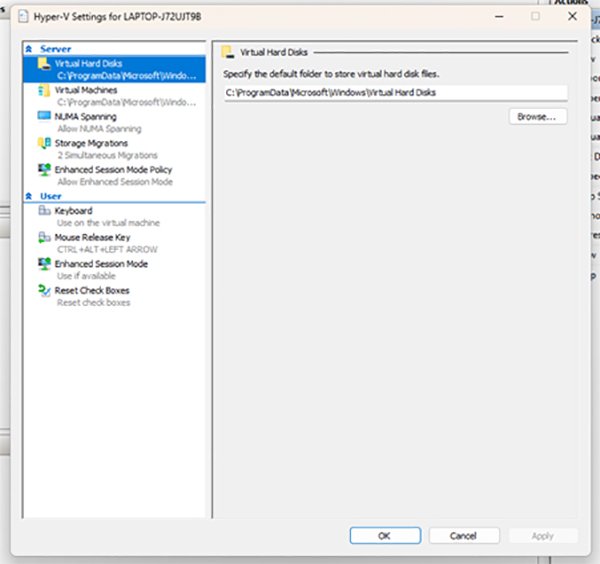The image size is (600, 564).
Task: Close the Hyper-V Settings dialog
Action: tap(571, 16)
